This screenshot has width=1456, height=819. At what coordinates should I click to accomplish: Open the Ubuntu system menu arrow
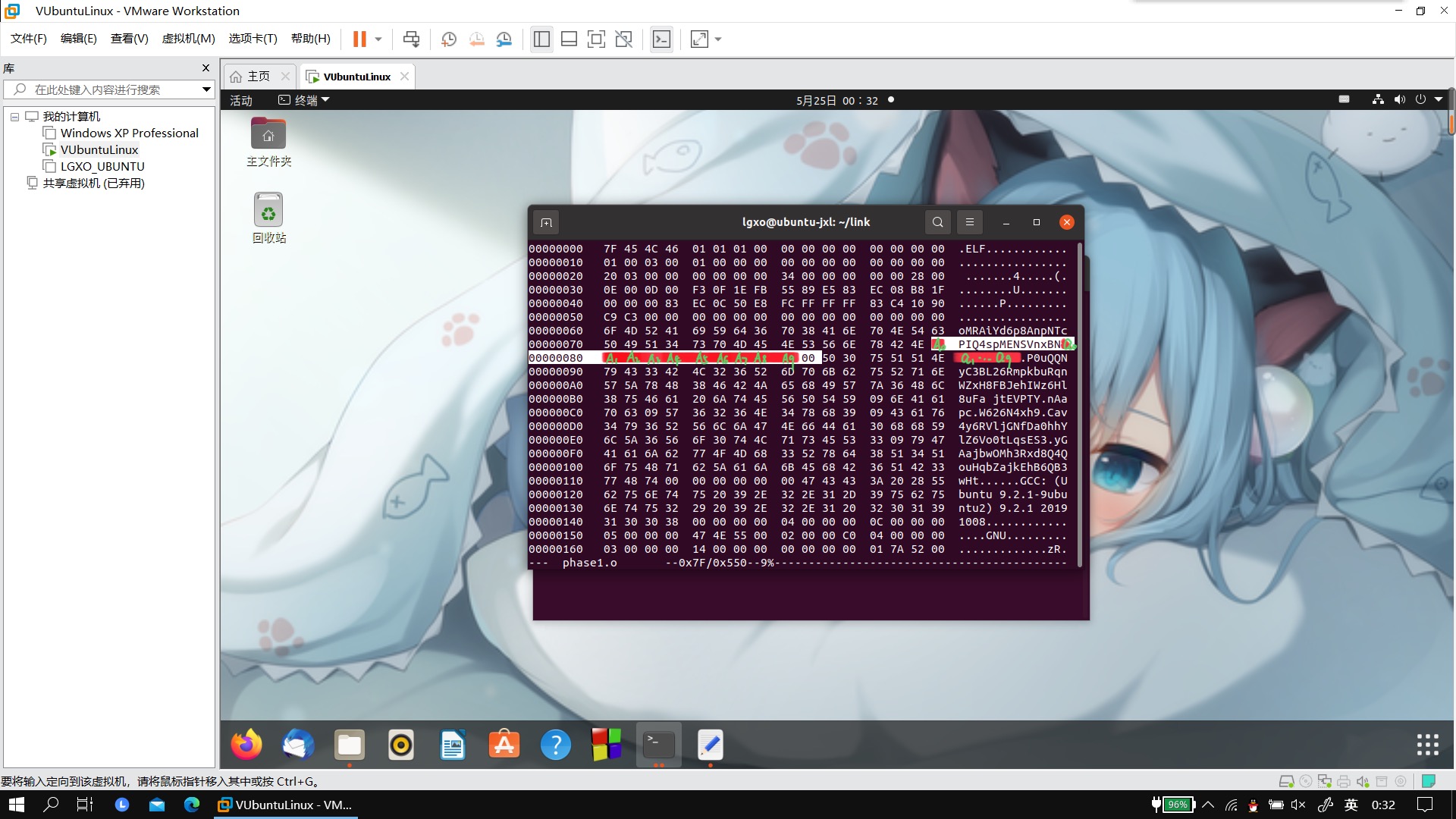[x=1439, y=99]
